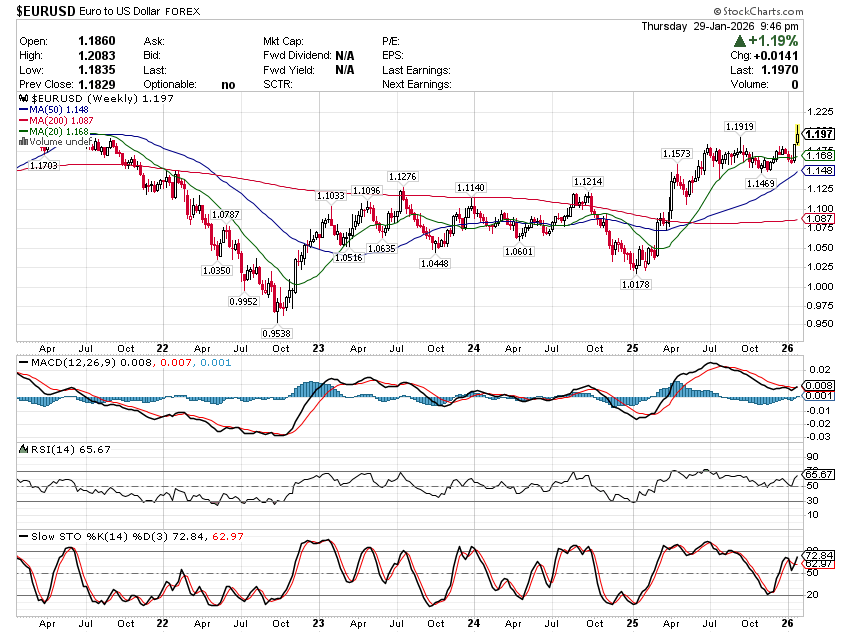Click the 1.0178 price low annotation

pyautogui.click(x=635, y=285)
